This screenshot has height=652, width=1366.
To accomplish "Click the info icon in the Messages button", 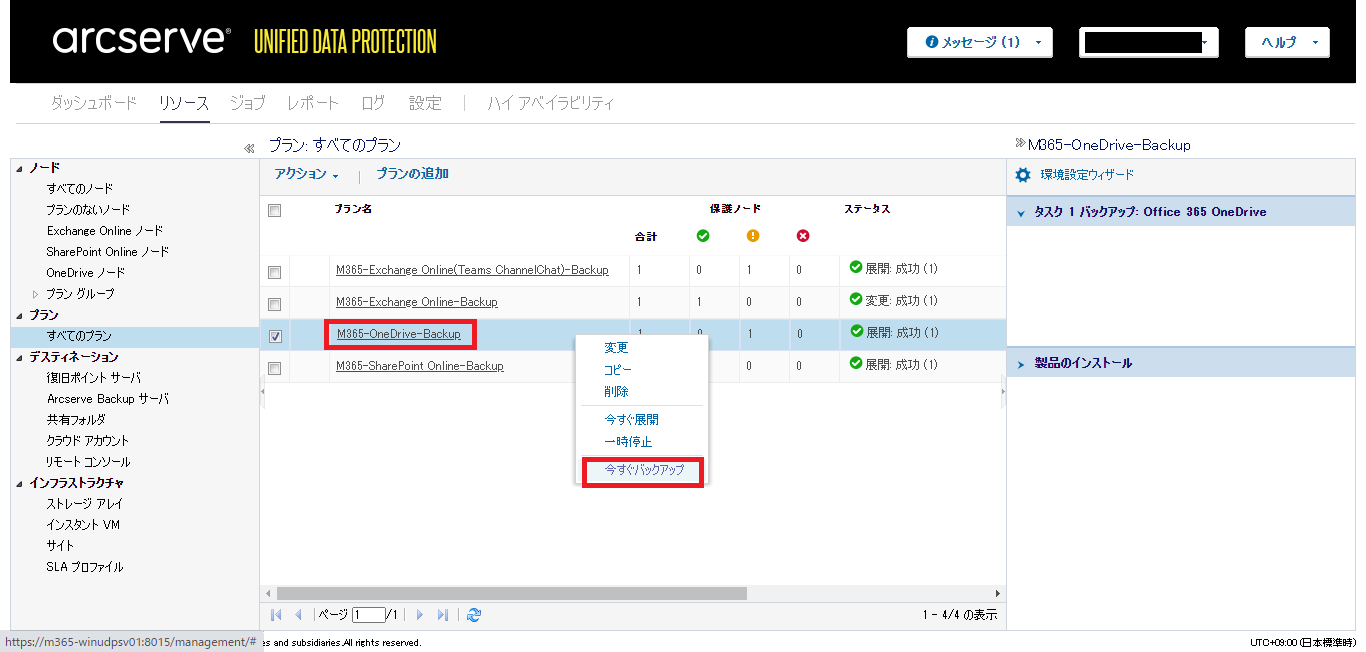I will (x=932, y=42).
